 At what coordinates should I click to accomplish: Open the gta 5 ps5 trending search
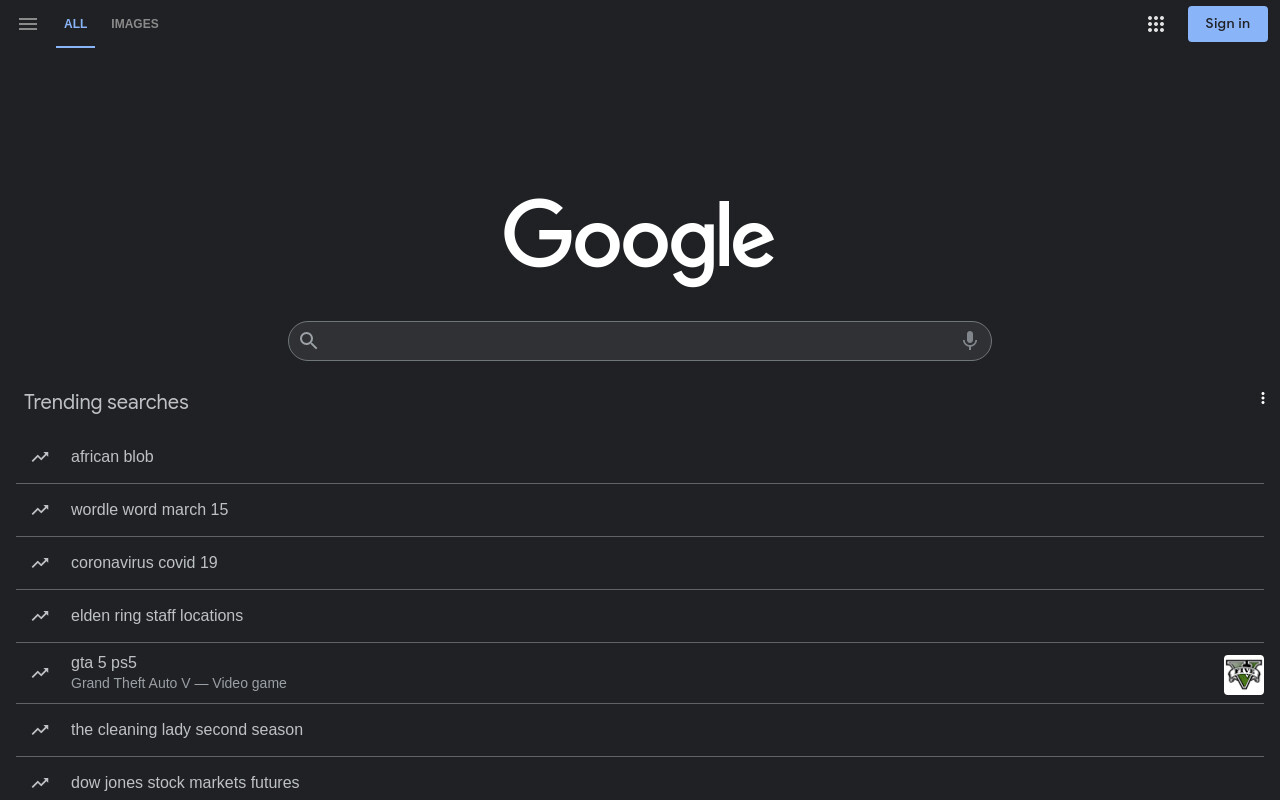(x=640, y=673)
